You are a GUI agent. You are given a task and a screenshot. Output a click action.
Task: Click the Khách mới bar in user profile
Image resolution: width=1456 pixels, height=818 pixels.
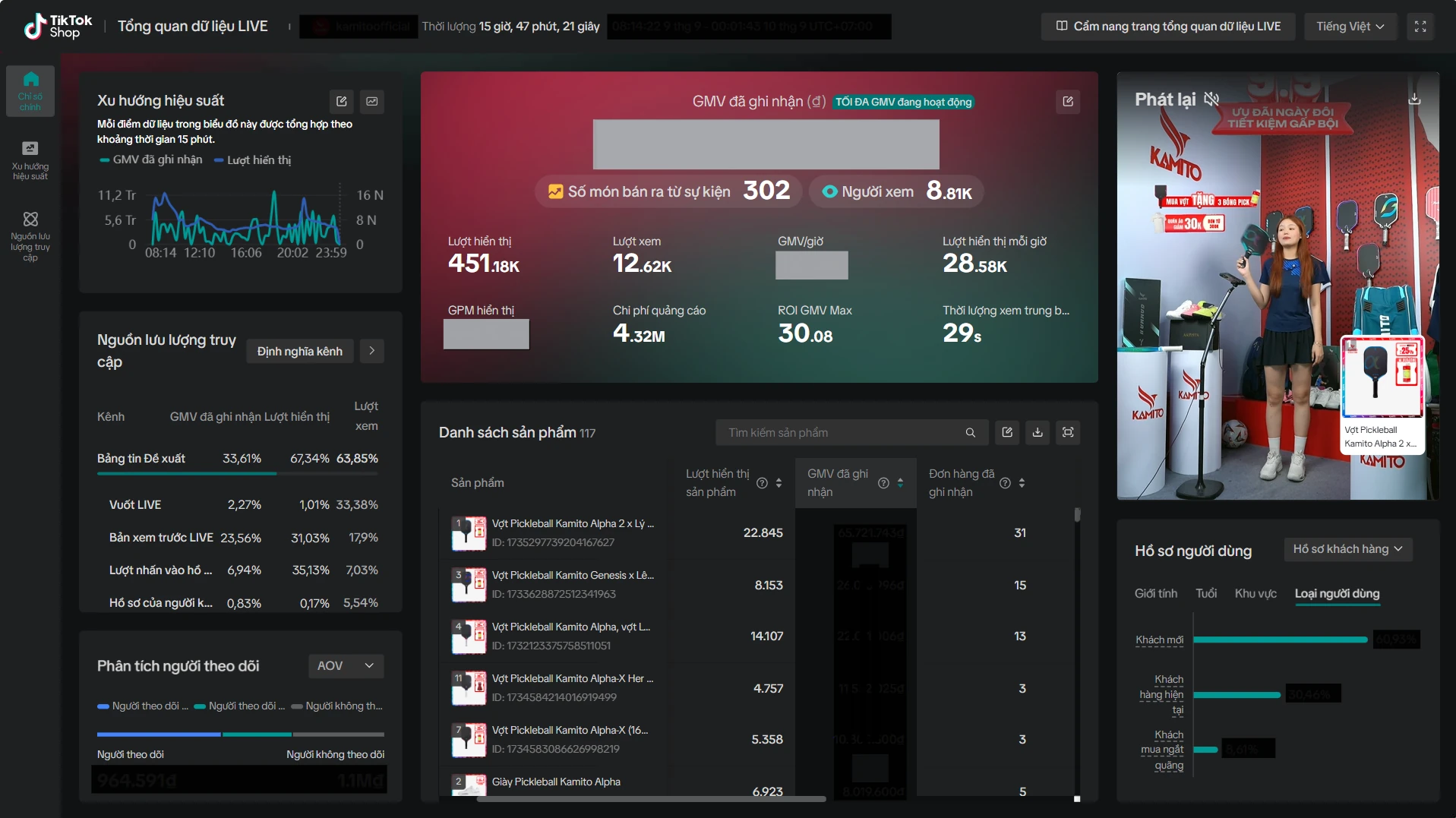(1281, 640)
